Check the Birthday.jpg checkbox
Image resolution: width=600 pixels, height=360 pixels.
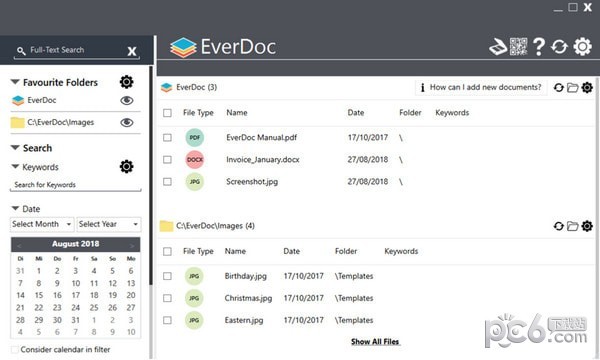click(167, 276)
